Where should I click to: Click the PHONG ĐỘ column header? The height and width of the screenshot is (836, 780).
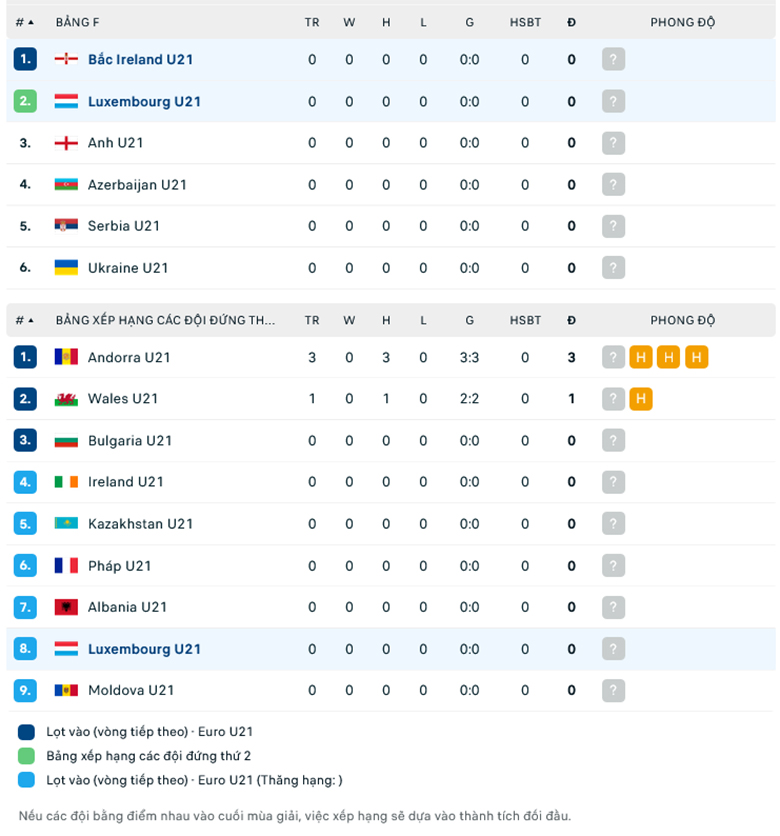(x=682, y=21)
